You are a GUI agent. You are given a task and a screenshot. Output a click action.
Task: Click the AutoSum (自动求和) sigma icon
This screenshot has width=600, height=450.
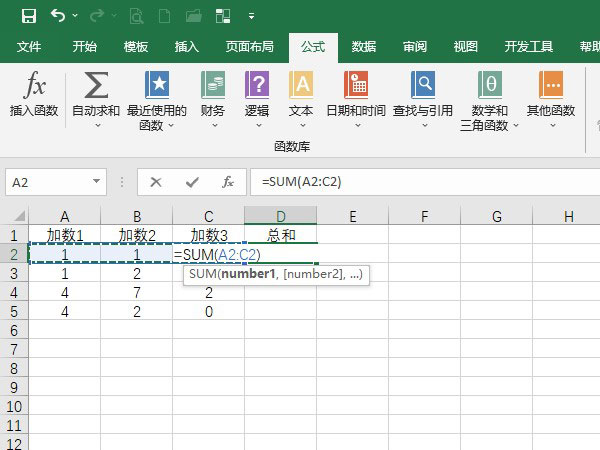pyautogui.click(x=96, y=86)
